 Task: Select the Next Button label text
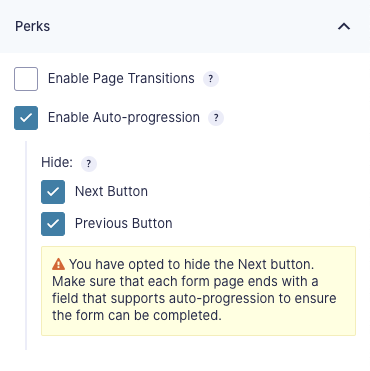[111, 192]
